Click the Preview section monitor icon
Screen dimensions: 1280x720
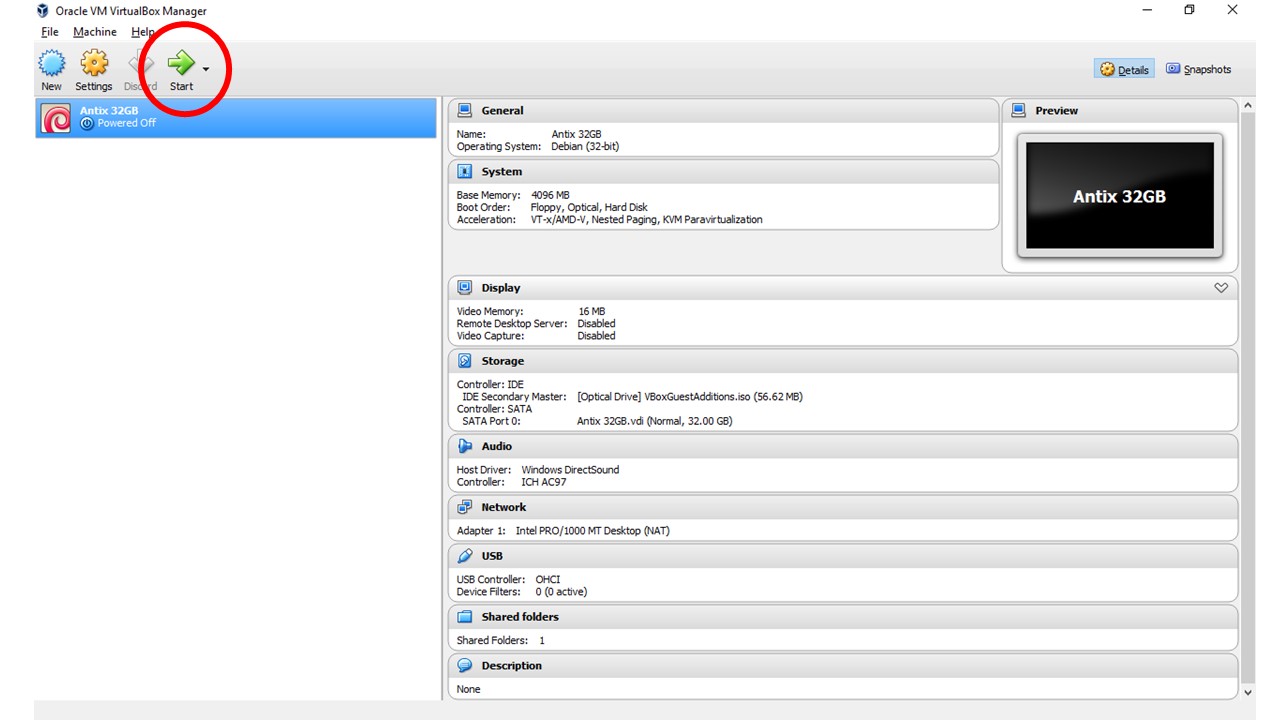1019,110
